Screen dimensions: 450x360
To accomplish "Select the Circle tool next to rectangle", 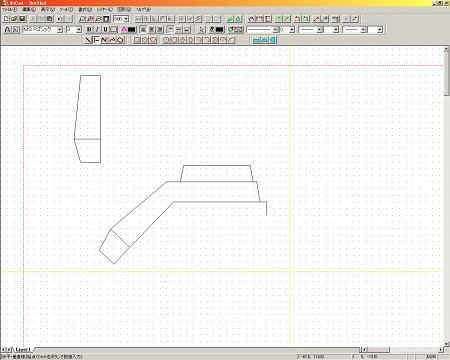I will (x=145, y=40).
